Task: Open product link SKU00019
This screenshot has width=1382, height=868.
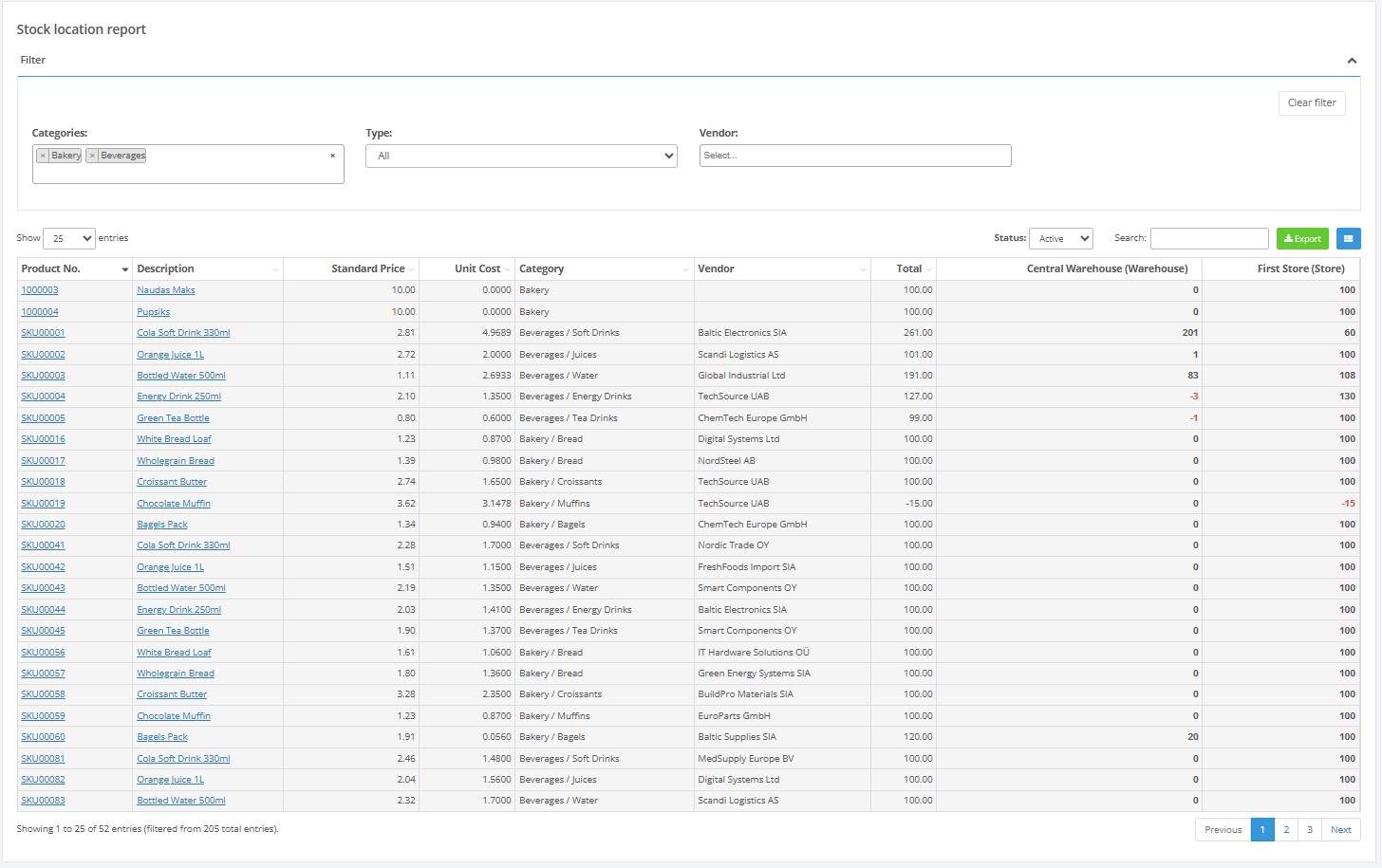Action: (43, 504)
